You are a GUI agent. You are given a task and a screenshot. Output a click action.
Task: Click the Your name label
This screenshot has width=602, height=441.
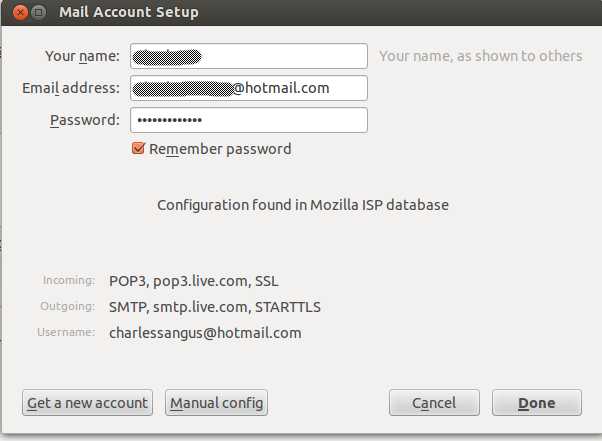click(x=83, y=56)
